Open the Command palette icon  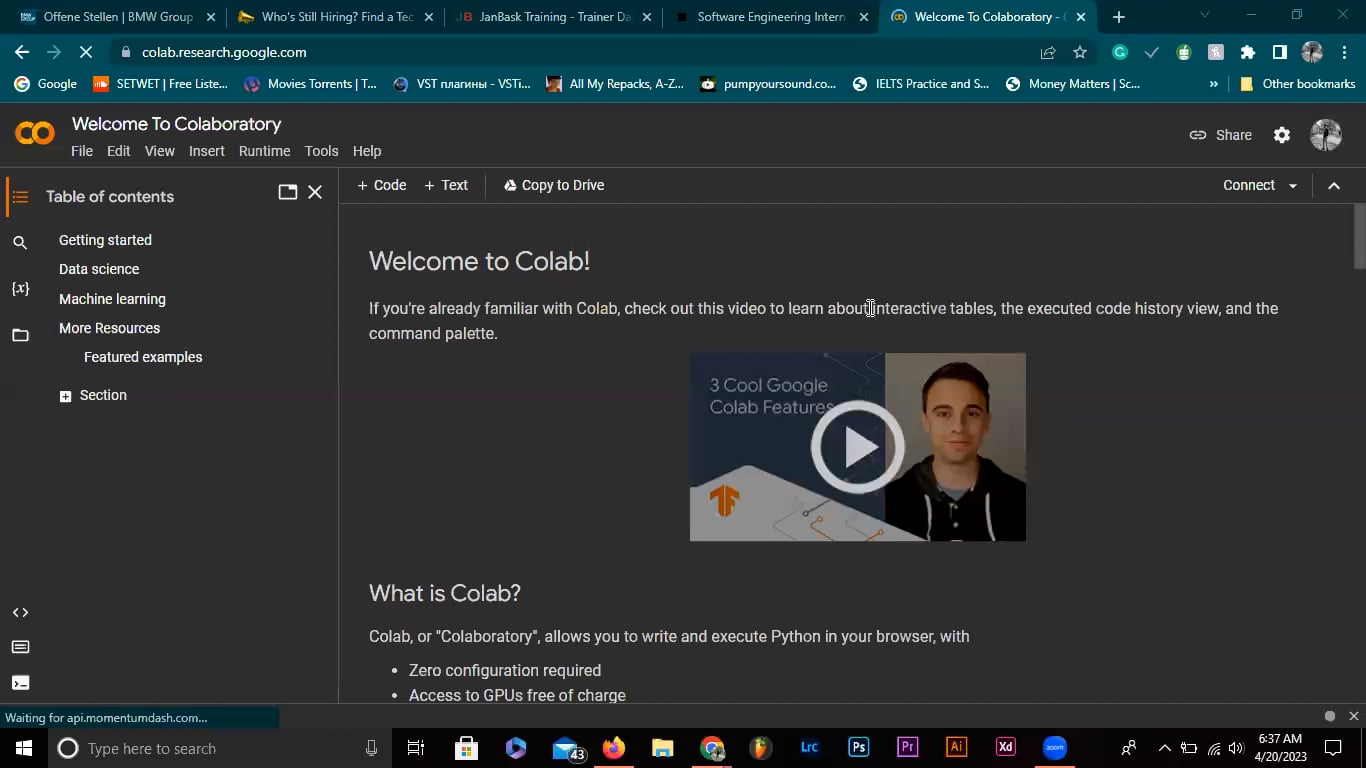pyautogui.click(x=20, y=647)
